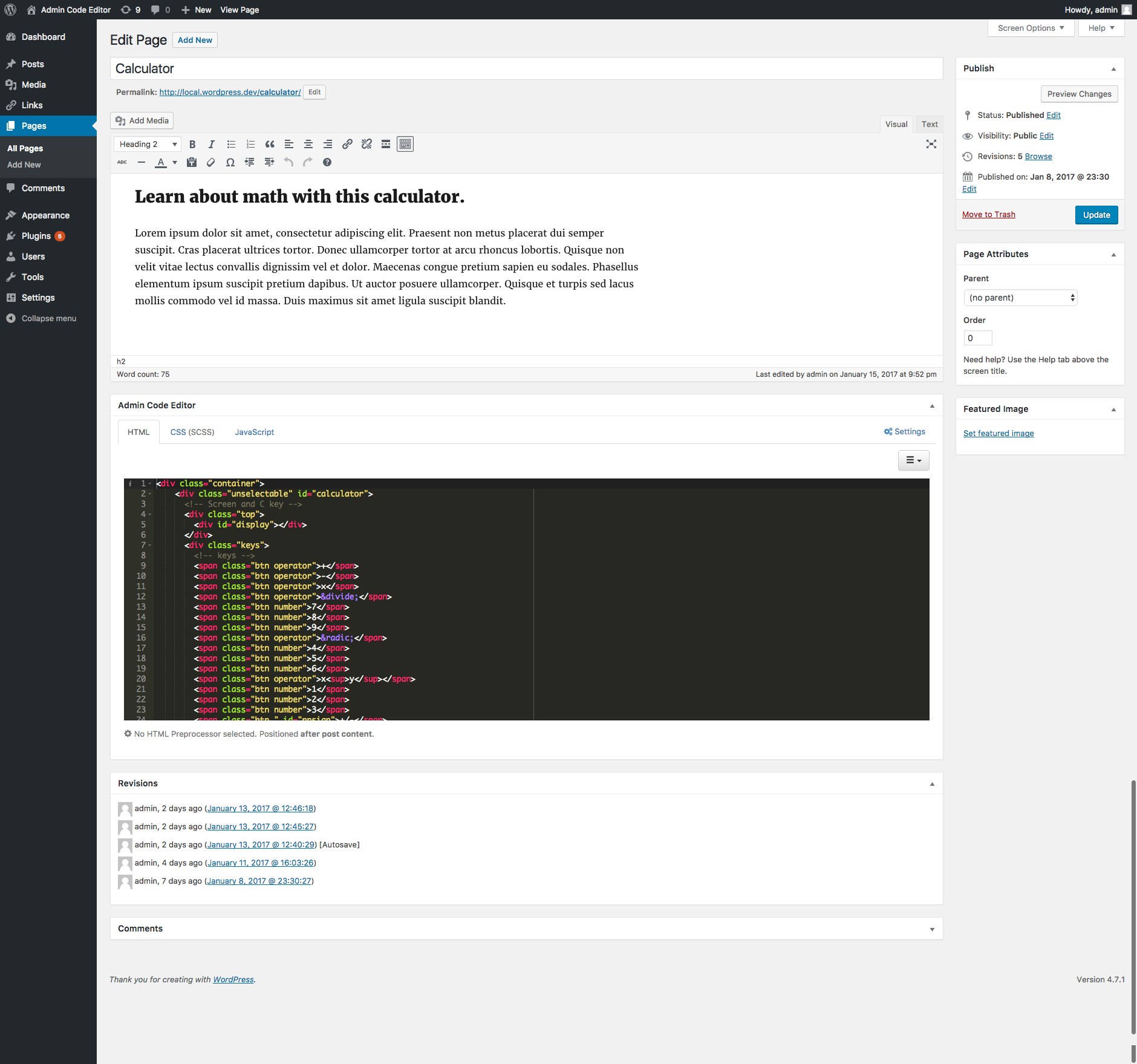Open the Set featured image link
Screen dimensions: 1137x1064
click(999, 433)
